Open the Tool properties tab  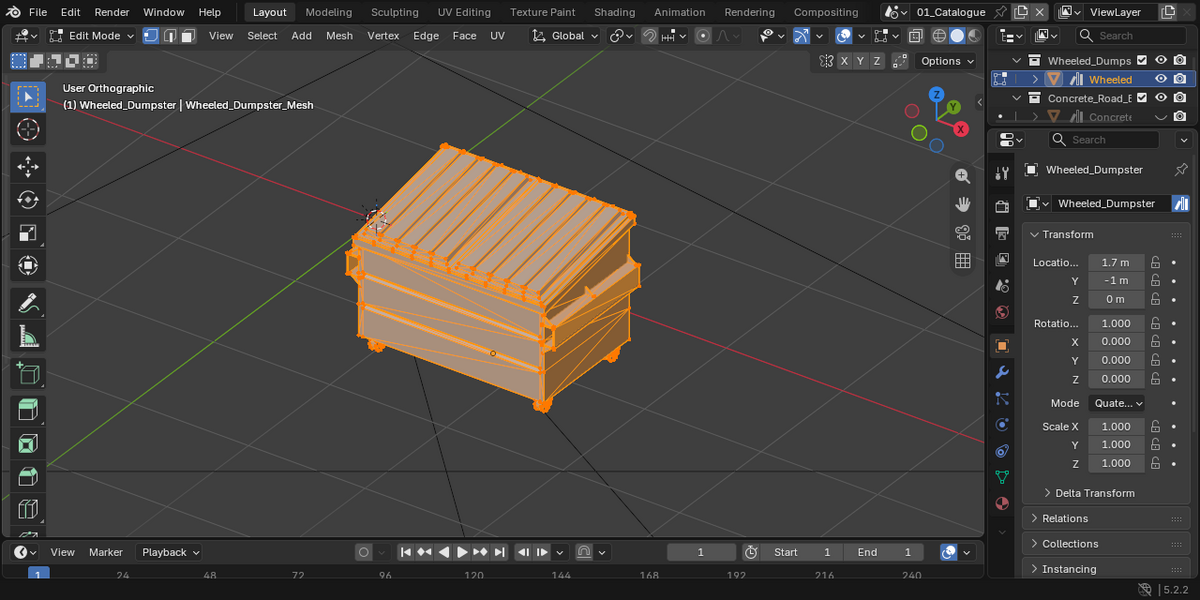(x=1002, y=173)
